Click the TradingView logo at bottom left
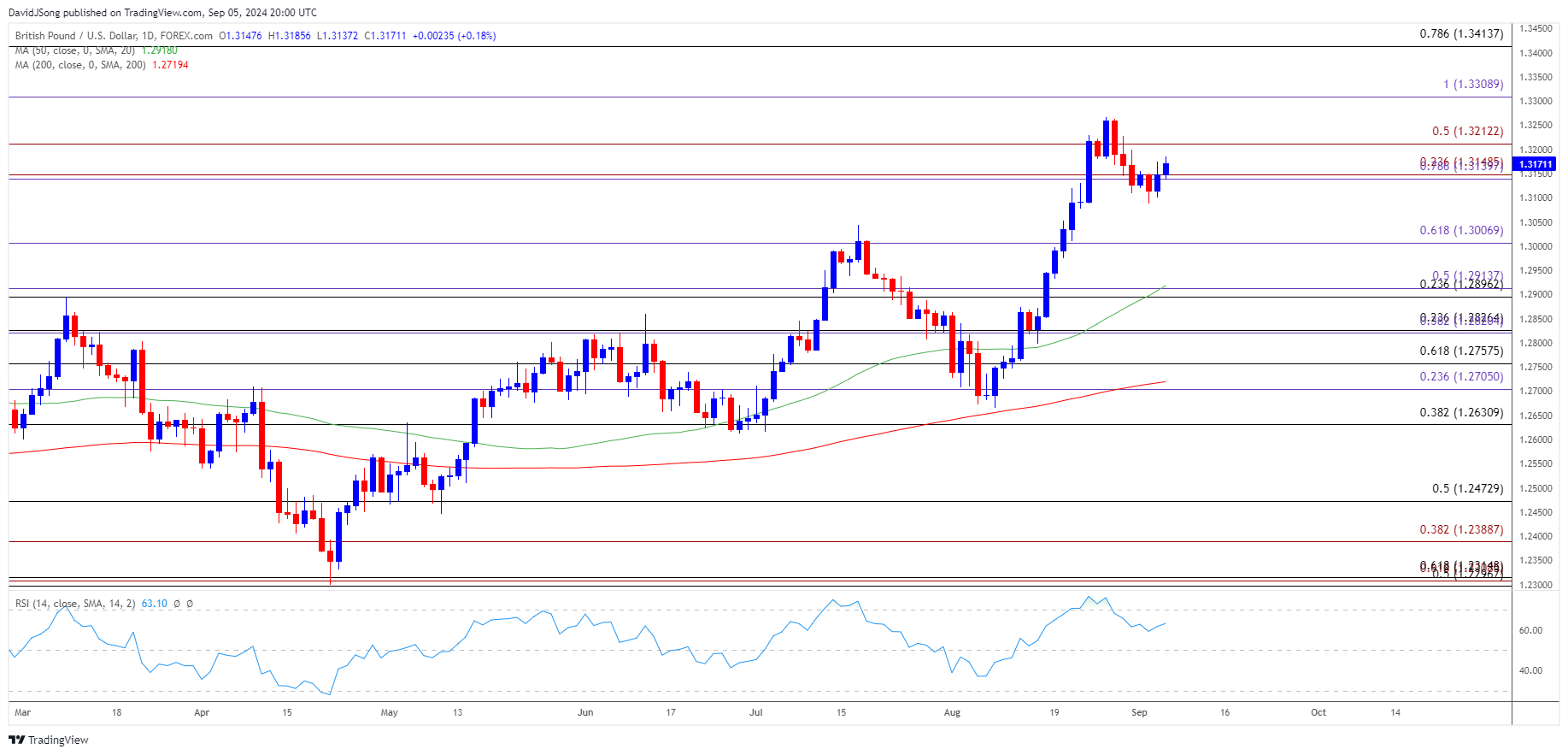Viewport: 1568px width, 755px height. [50, 740]
